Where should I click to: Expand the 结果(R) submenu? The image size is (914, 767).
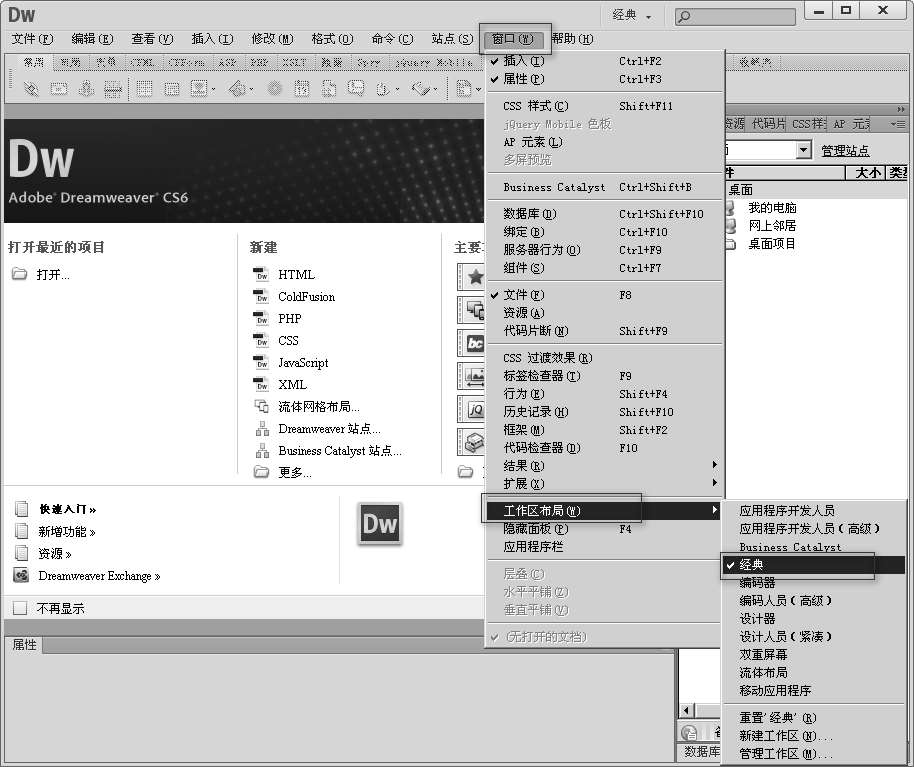click(x=604, y=466)
